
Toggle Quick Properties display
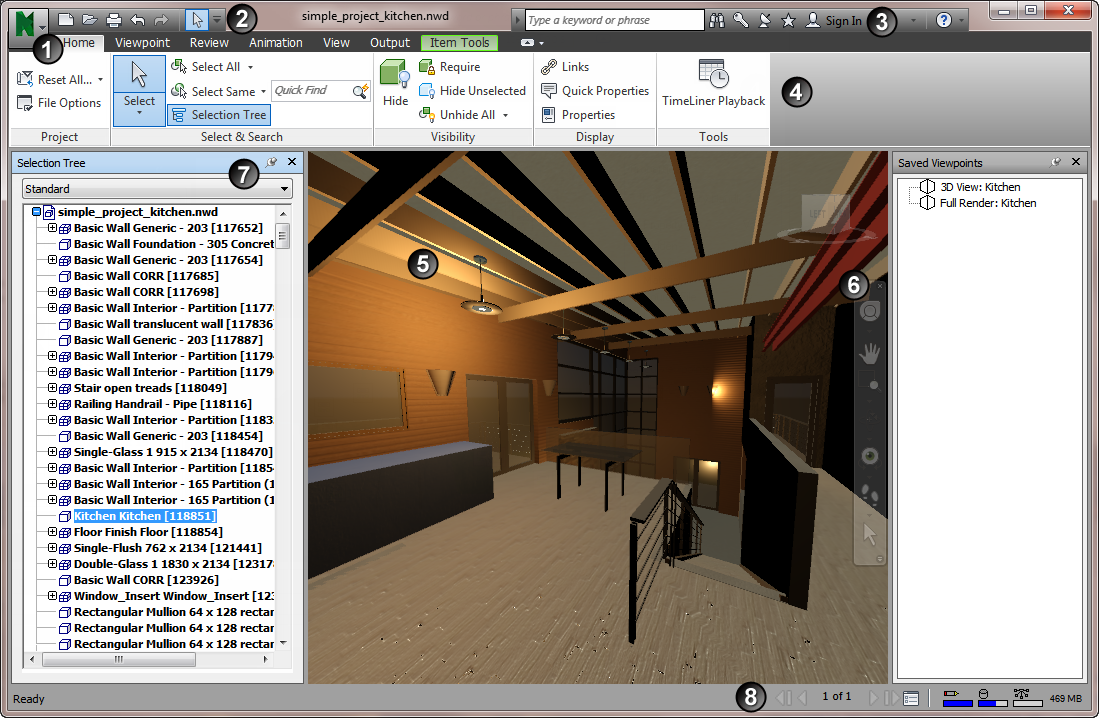(x=595, y=90)
